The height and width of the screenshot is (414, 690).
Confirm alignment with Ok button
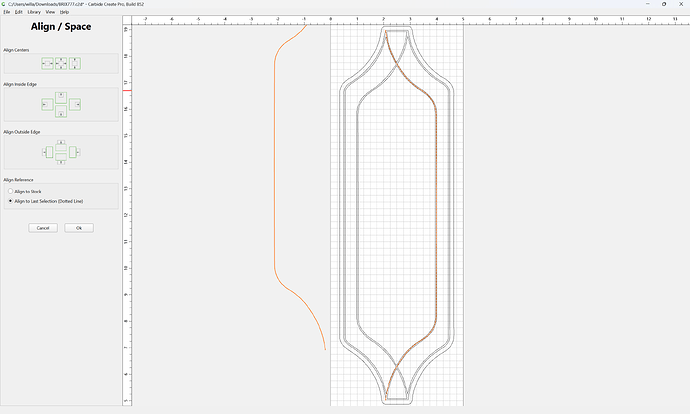click(79, 228)
